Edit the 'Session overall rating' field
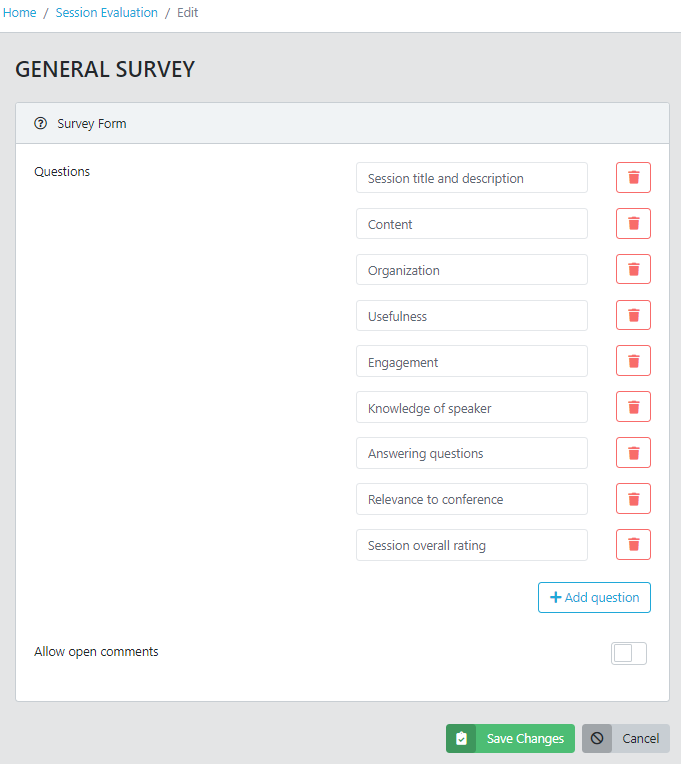Screen dimensions: 681x764 point(471,545)
